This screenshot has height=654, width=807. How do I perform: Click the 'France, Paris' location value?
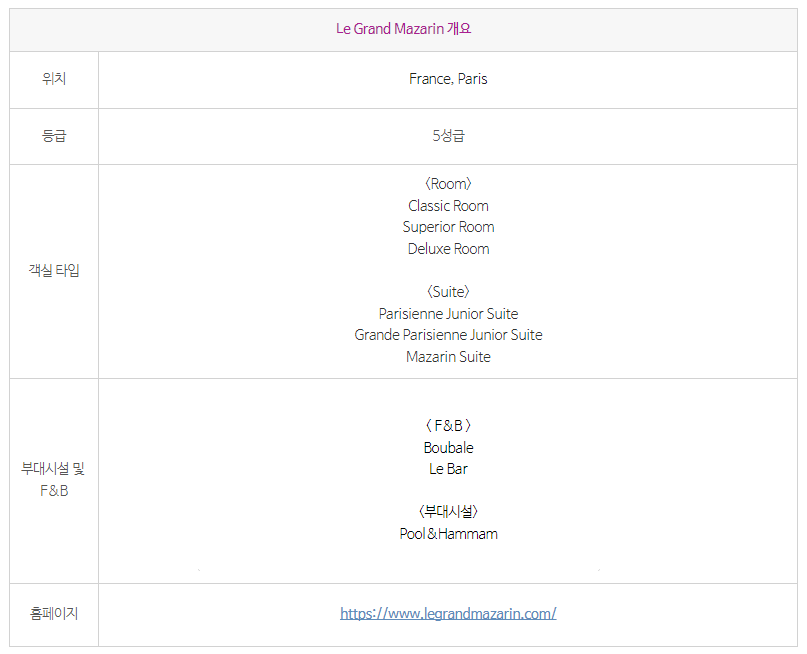448,79
